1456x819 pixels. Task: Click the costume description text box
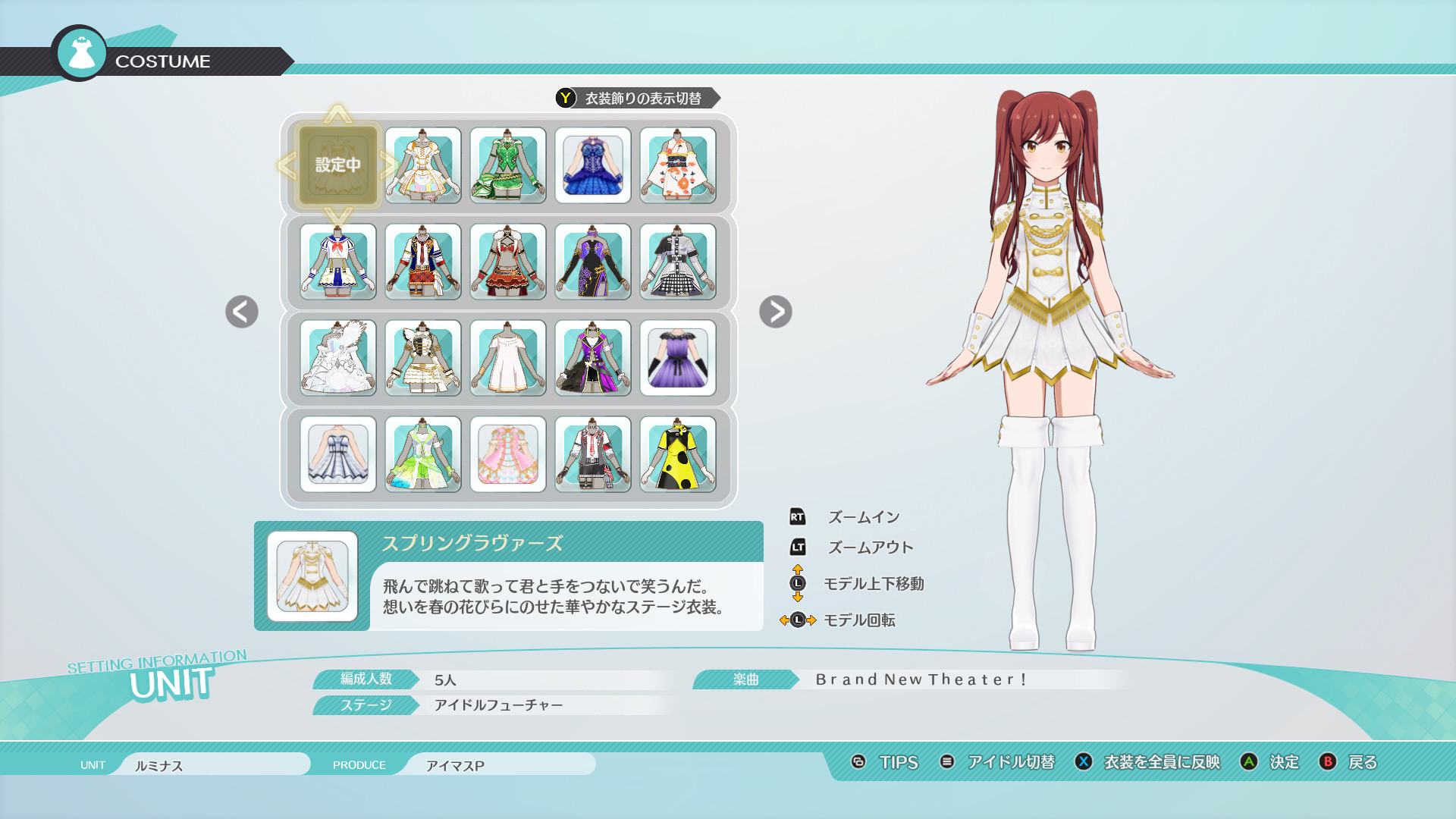coord(566,596)
